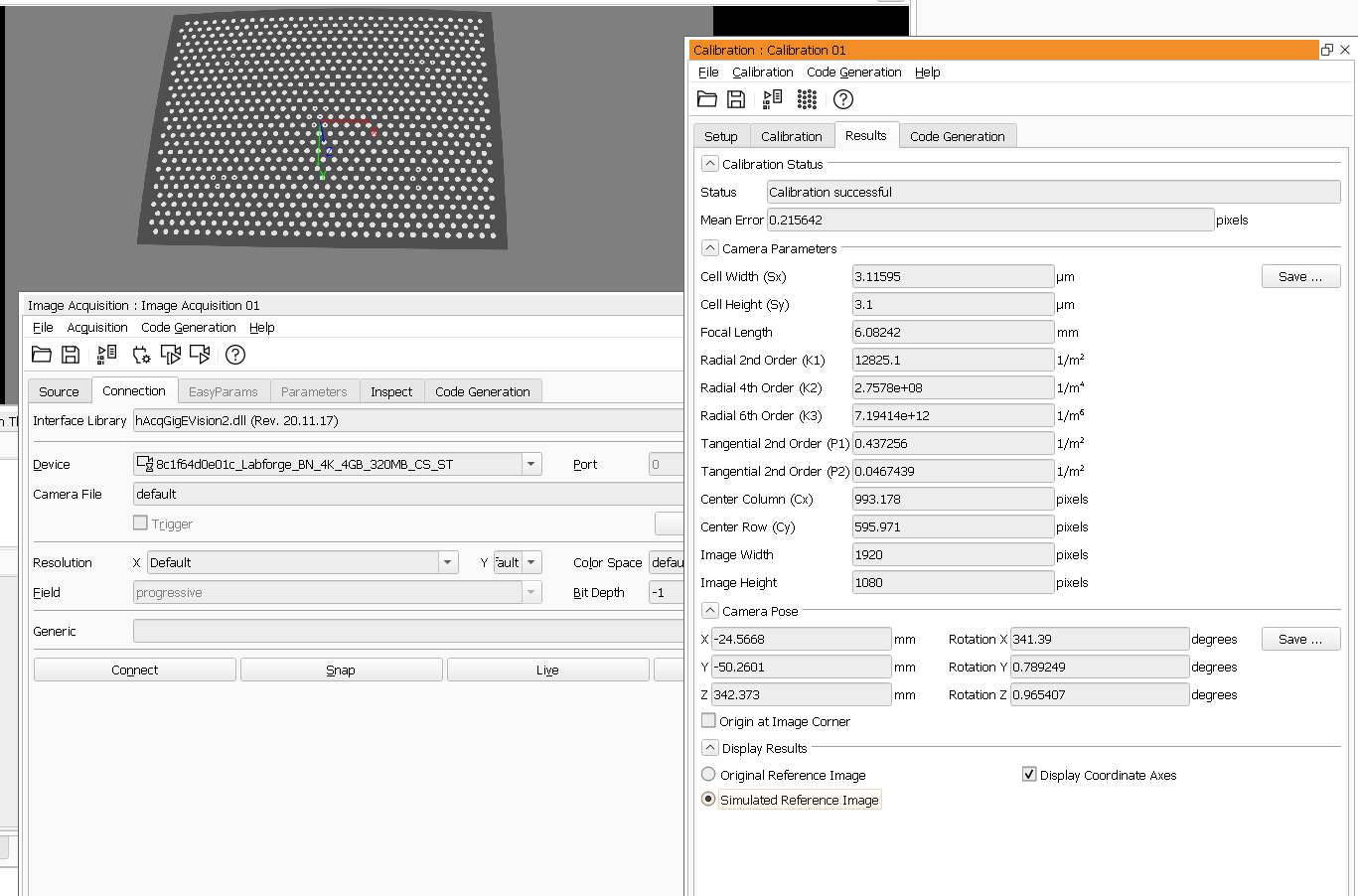Open the Resolution X dropdown
Viewport: 1358px width, 896px height.
448,562
